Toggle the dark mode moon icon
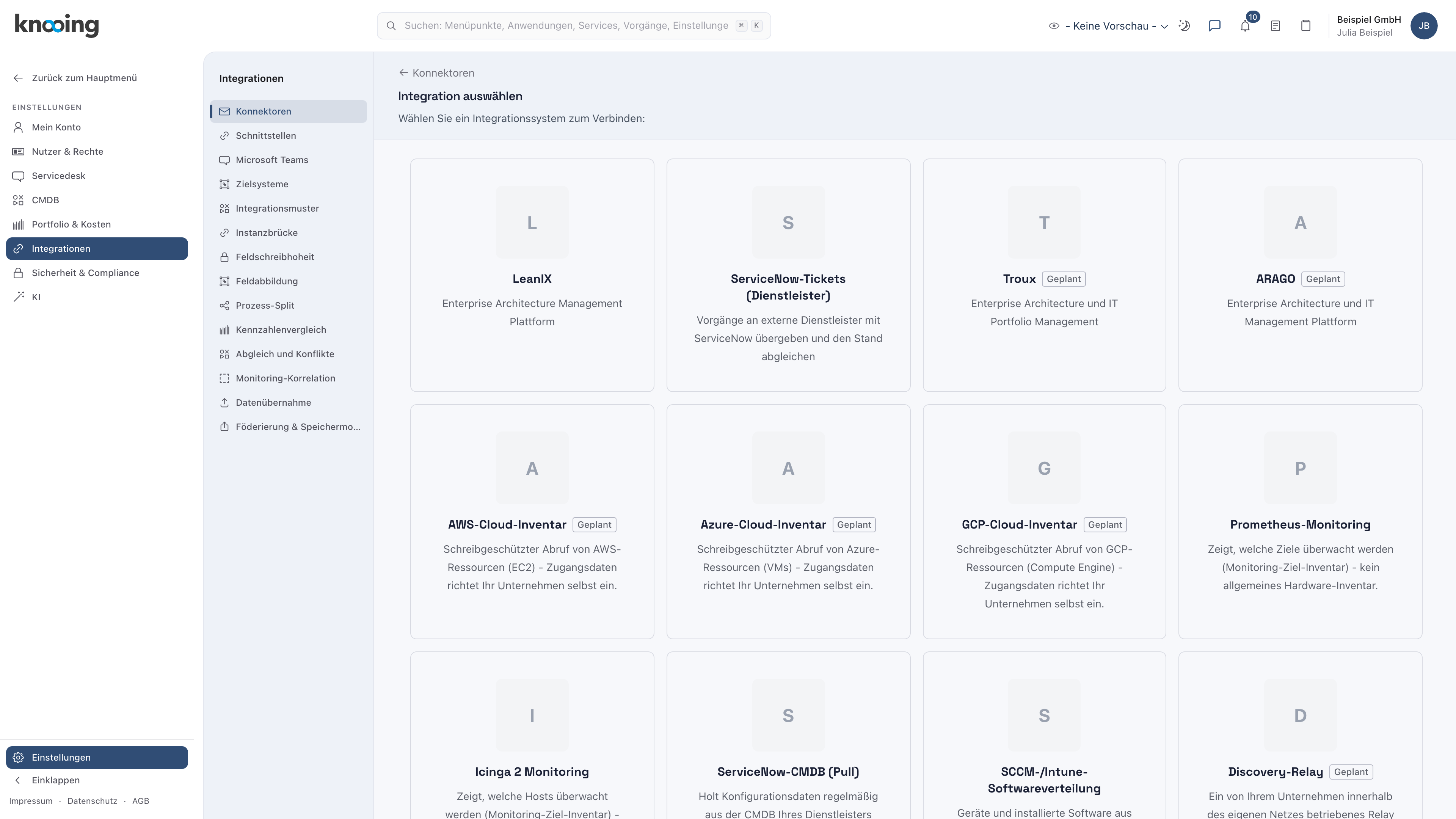 (1184, 26)
